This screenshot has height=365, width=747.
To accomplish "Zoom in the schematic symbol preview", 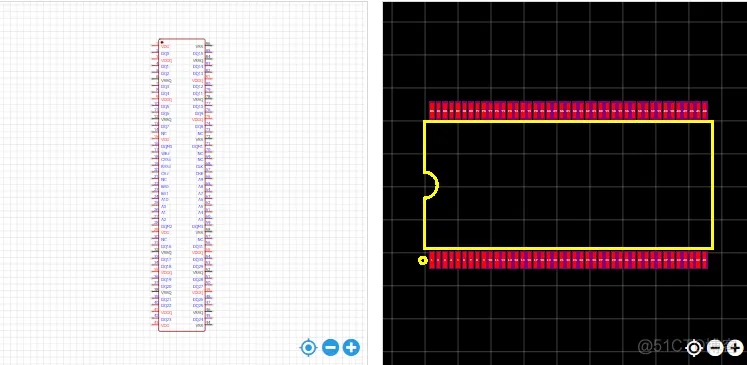I will (x=352, y=347).
